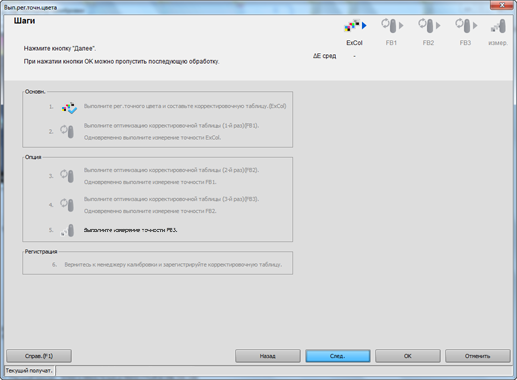Click text about measuring FB2 accuracy
This screenshot has height=380, width=517.
pyautogui.click(x=150, y=211)
